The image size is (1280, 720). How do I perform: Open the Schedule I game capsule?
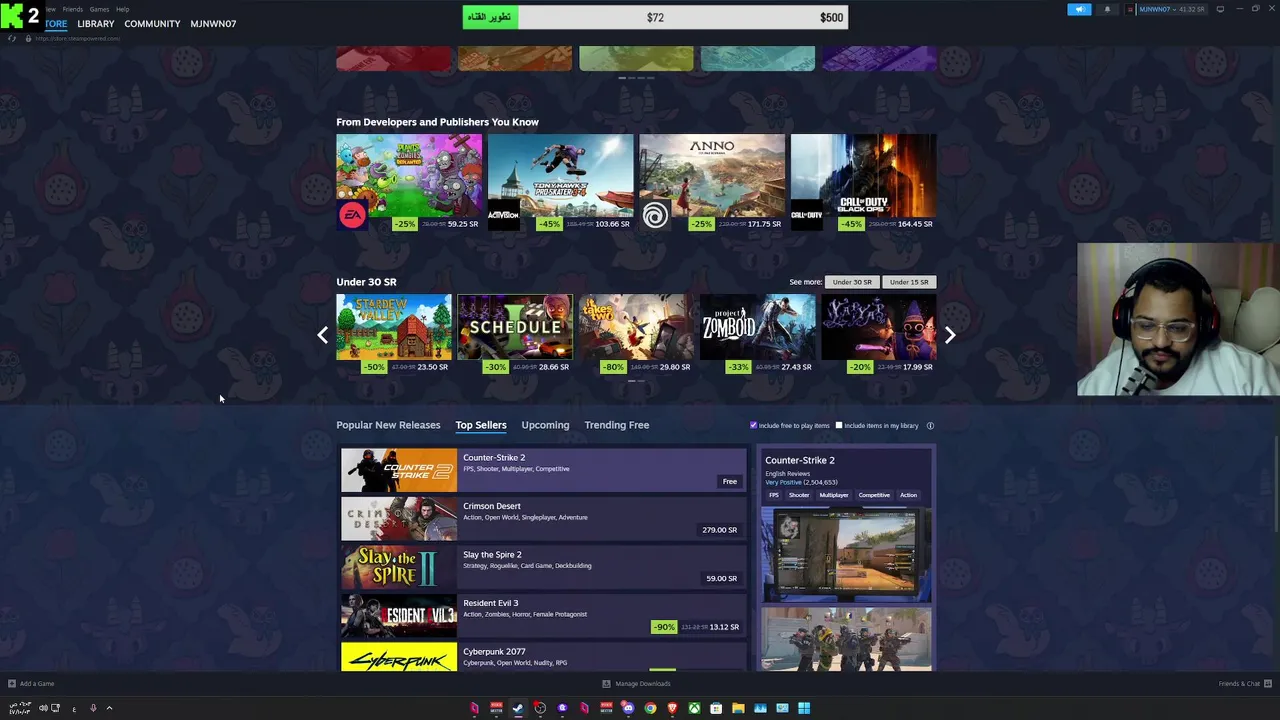click(515, 334)
